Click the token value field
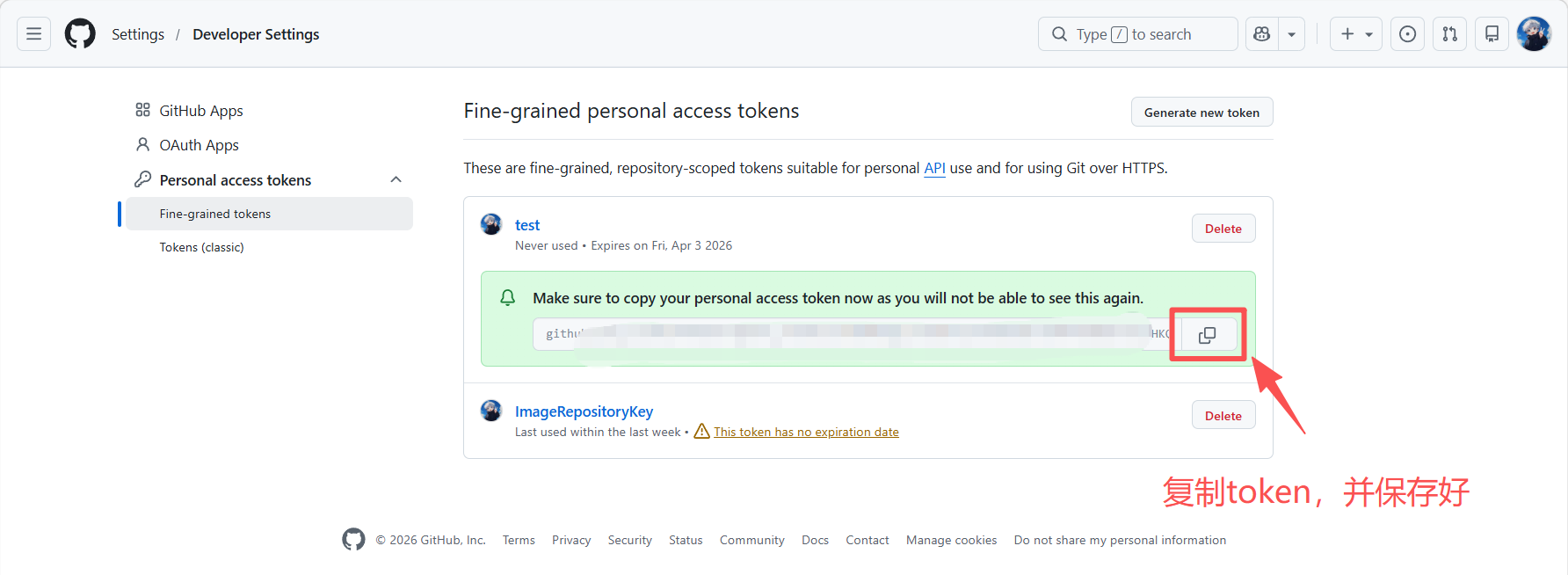 [856, 334]
